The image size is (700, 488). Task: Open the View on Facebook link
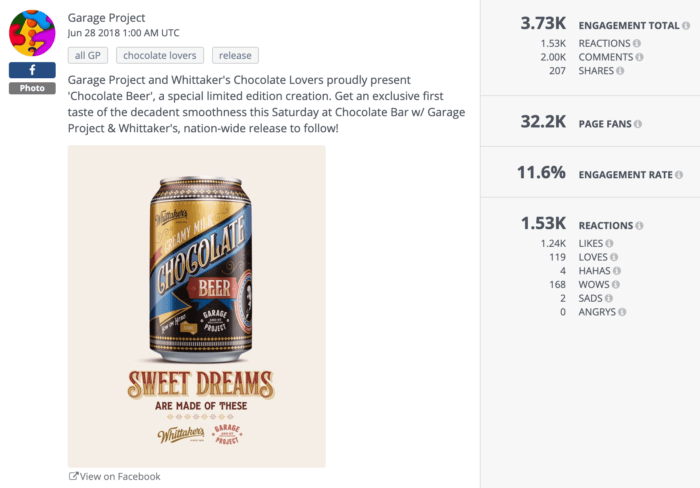(x=114, y=476)
